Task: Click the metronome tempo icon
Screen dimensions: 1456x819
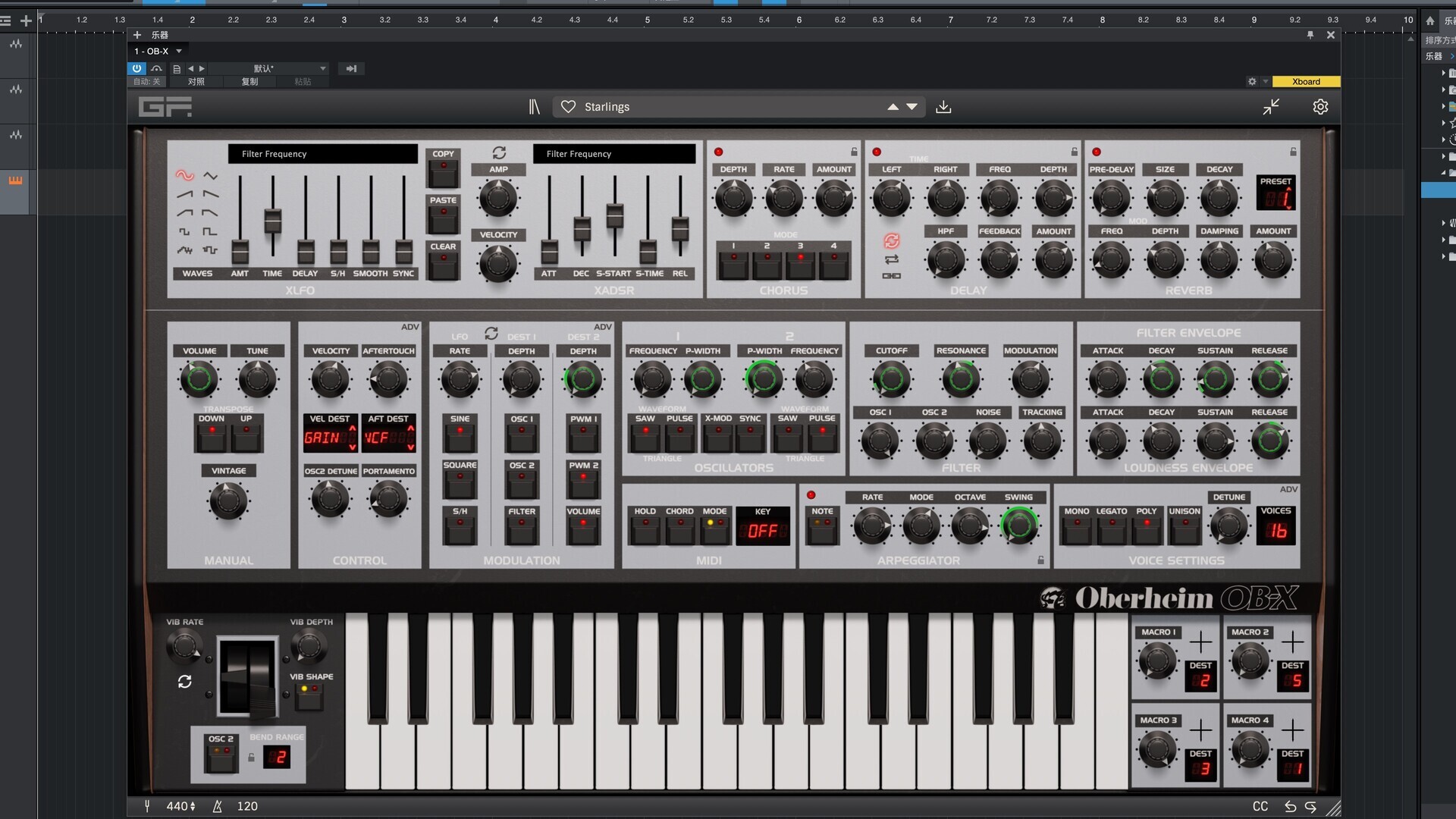Action: click(x=217, y=806)
